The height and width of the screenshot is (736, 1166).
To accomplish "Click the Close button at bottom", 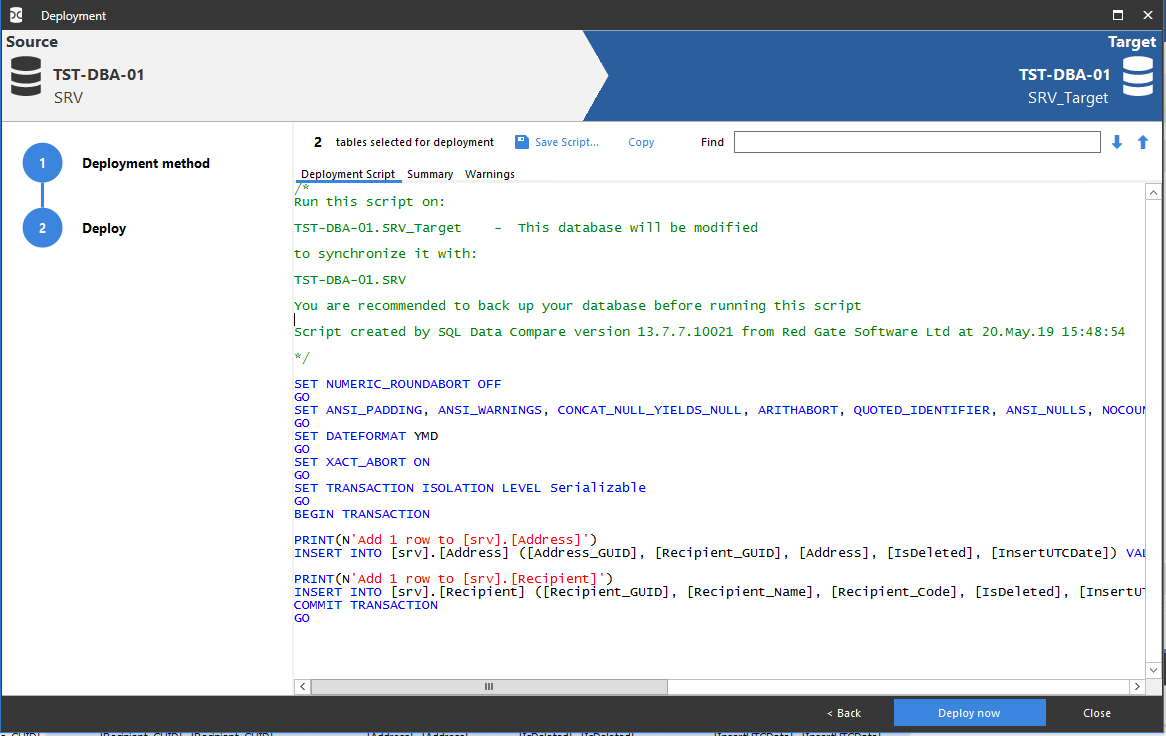I will [x=1097, y=713].
